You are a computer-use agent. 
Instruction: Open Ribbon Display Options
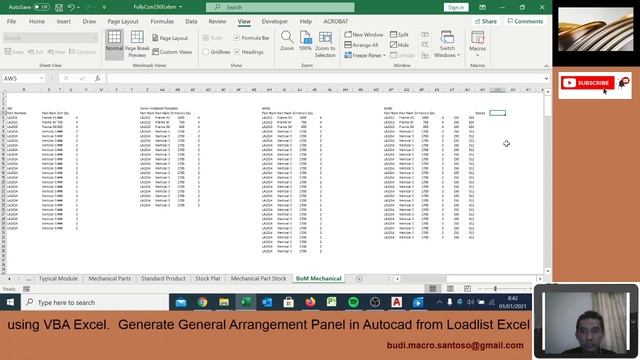(x=482, y=7)
